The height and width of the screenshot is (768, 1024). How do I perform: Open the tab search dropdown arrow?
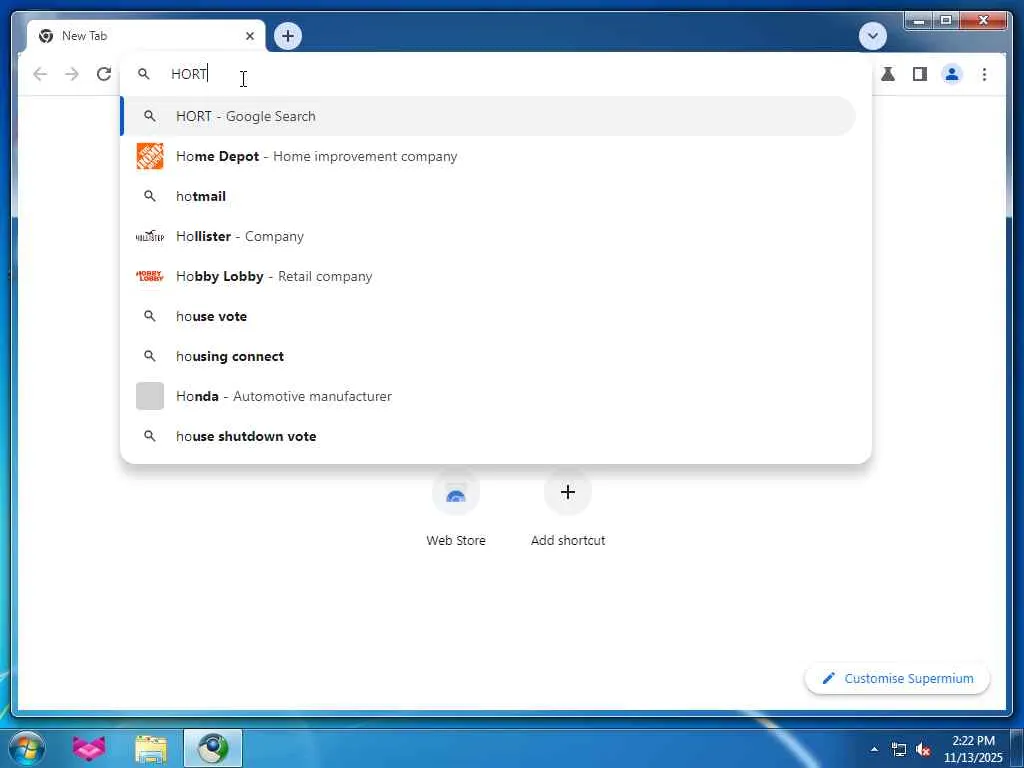tap(872, 36)
